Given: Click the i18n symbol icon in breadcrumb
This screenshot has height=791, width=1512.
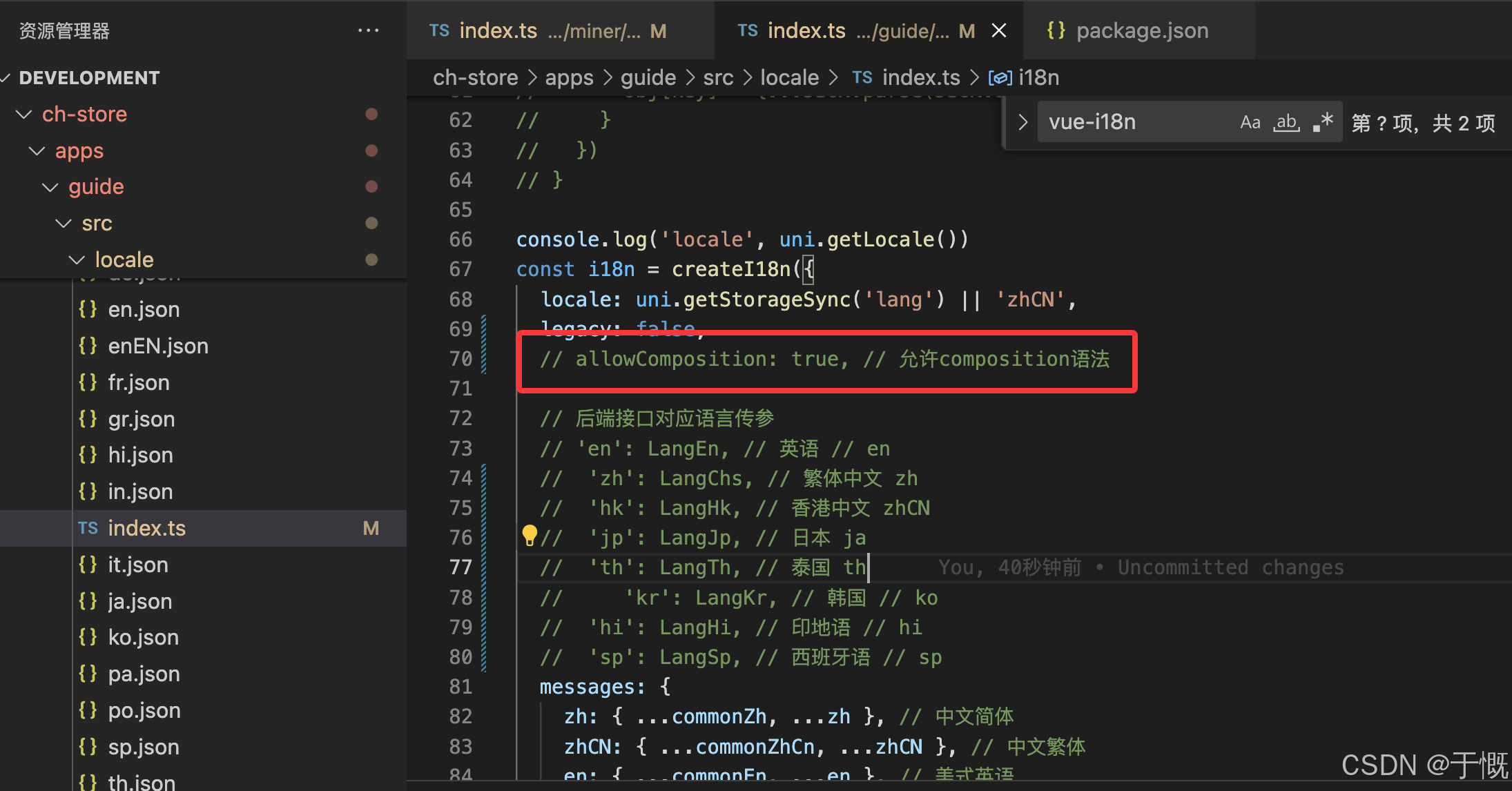Looking at the screenshot, I should click(1000, 78).
